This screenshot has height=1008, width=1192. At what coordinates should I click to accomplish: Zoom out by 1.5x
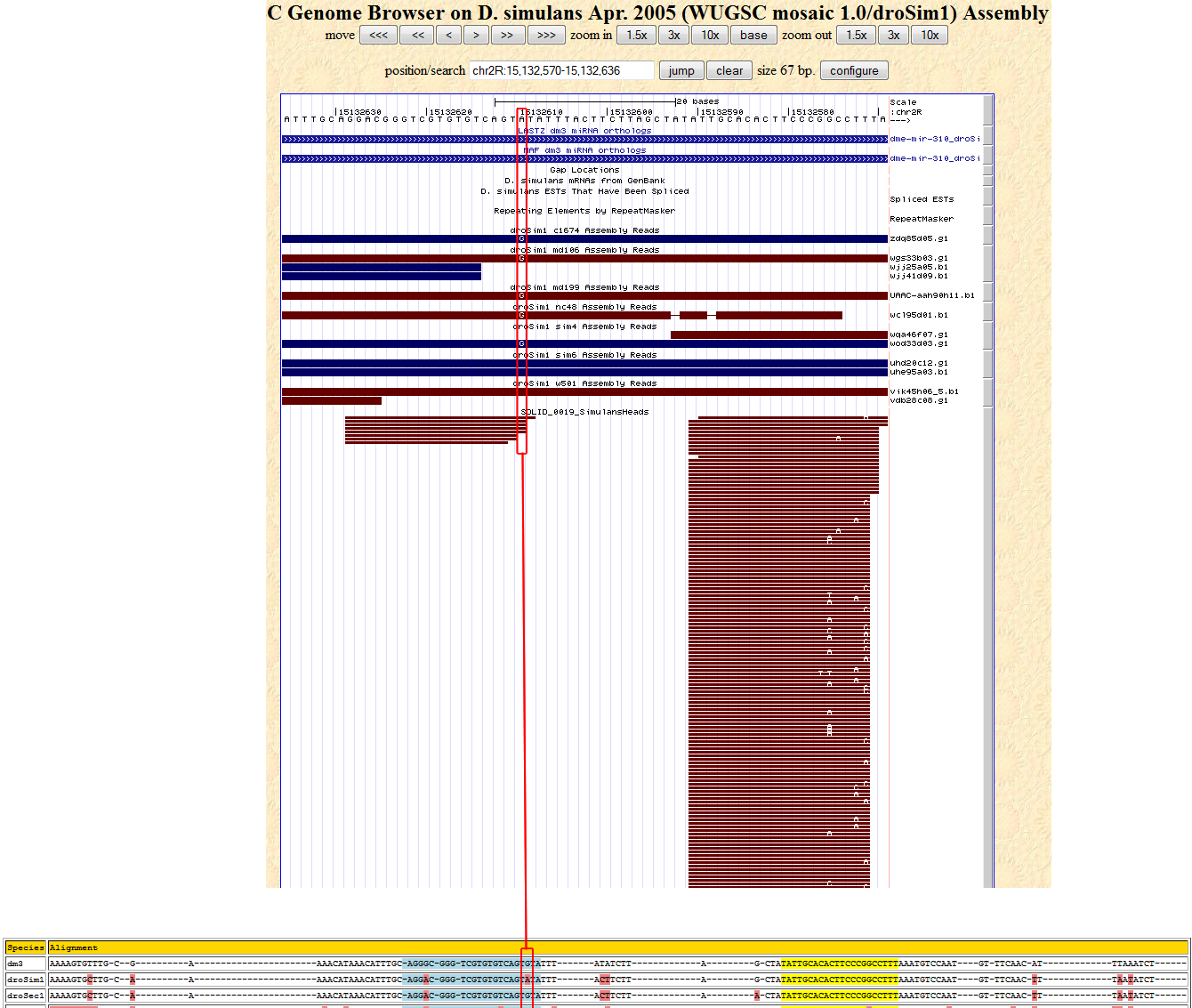tap(856, 36)
